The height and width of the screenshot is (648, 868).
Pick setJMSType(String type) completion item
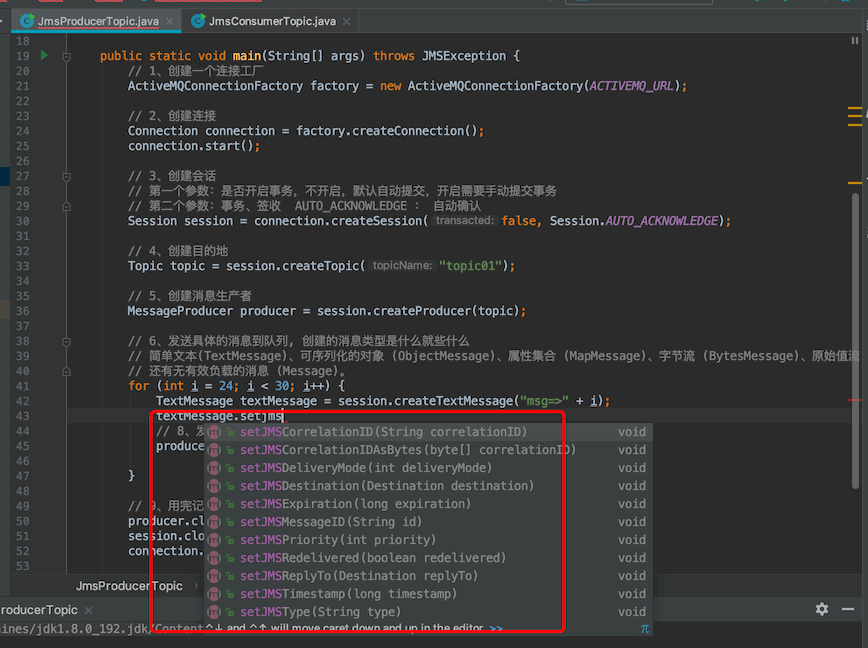tap(429, 612)
